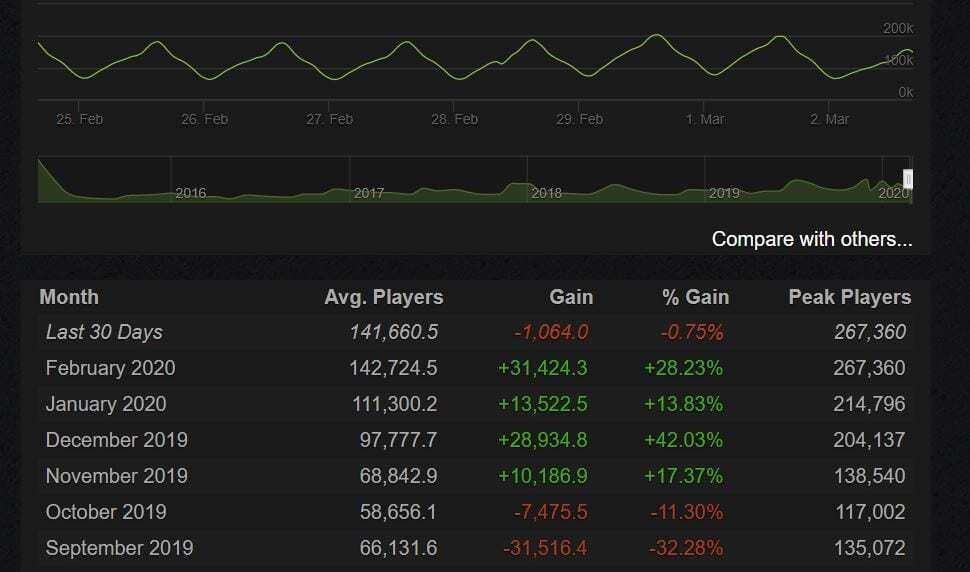Click the Peak Players column header
Screen dimensions: 970x572
849,297
